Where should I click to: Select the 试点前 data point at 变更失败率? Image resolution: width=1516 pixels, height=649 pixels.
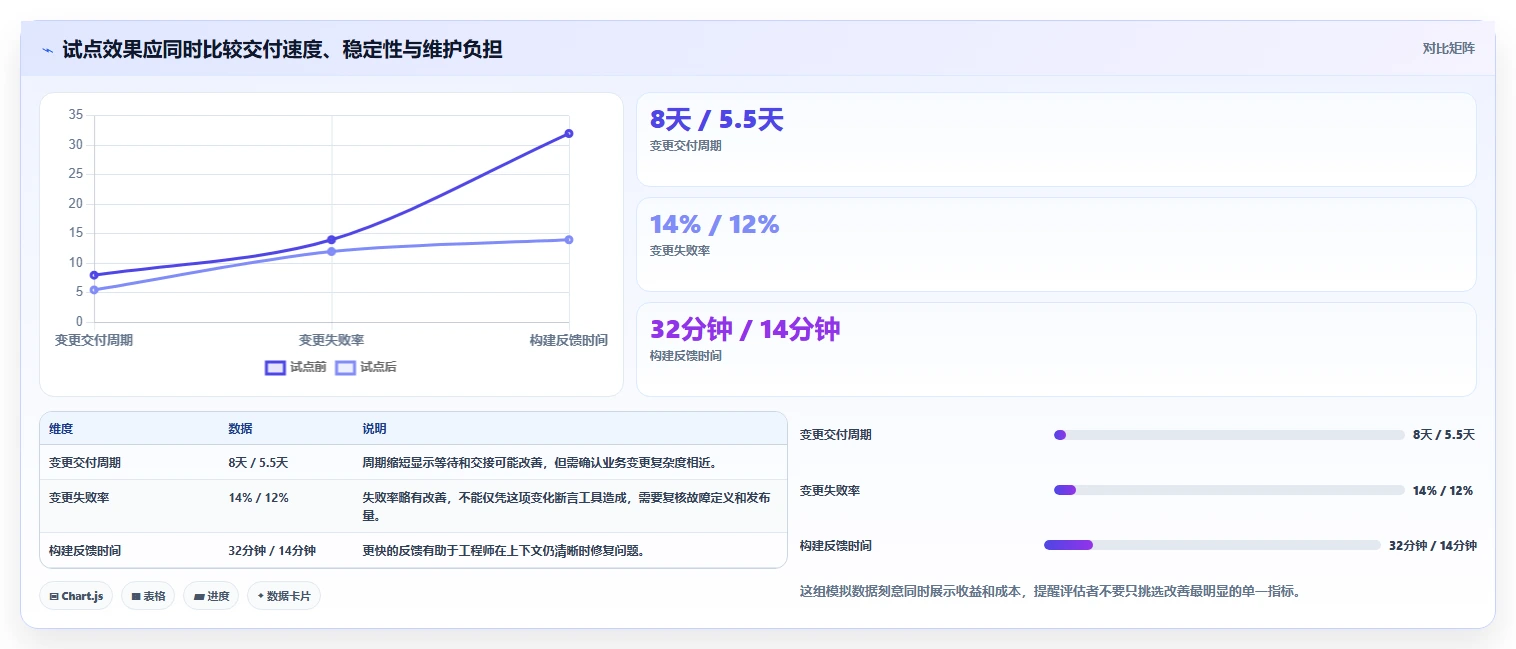(331, 239)
